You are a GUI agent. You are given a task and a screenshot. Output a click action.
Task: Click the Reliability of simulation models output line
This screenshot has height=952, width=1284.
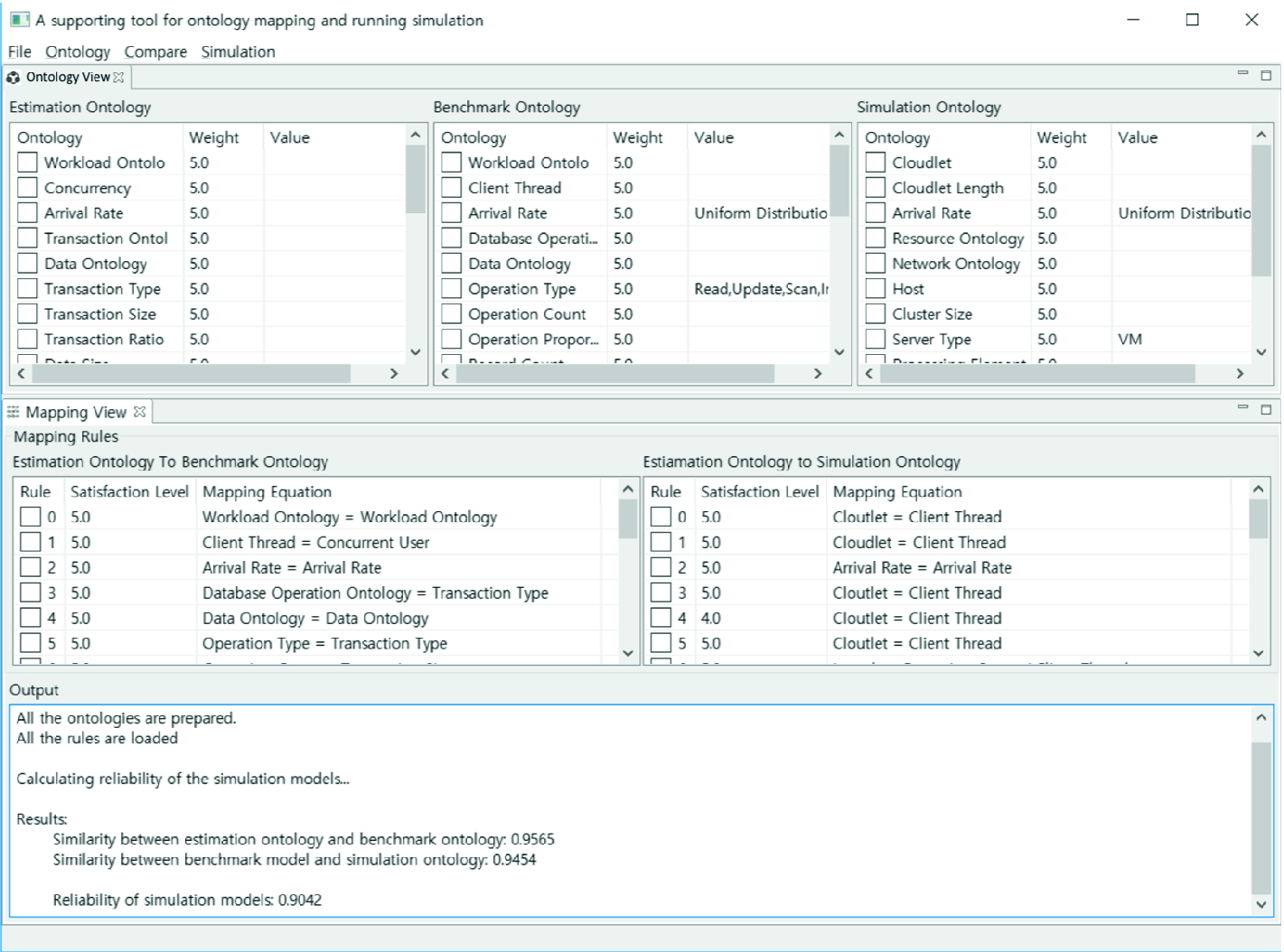tap(187, 900)
